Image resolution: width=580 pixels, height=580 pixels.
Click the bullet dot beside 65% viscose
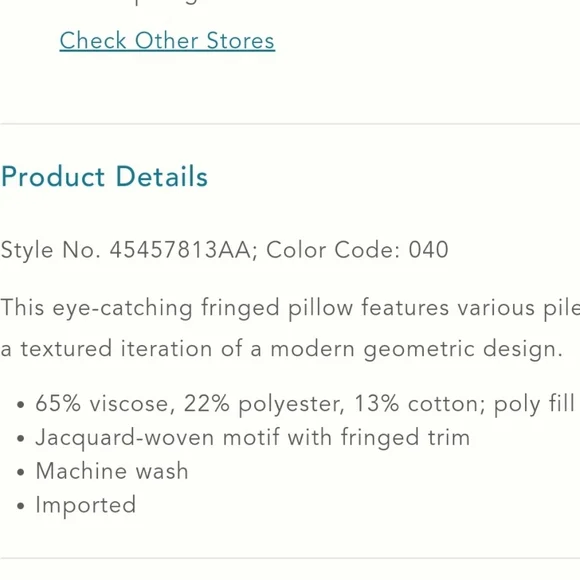[21, 405]
